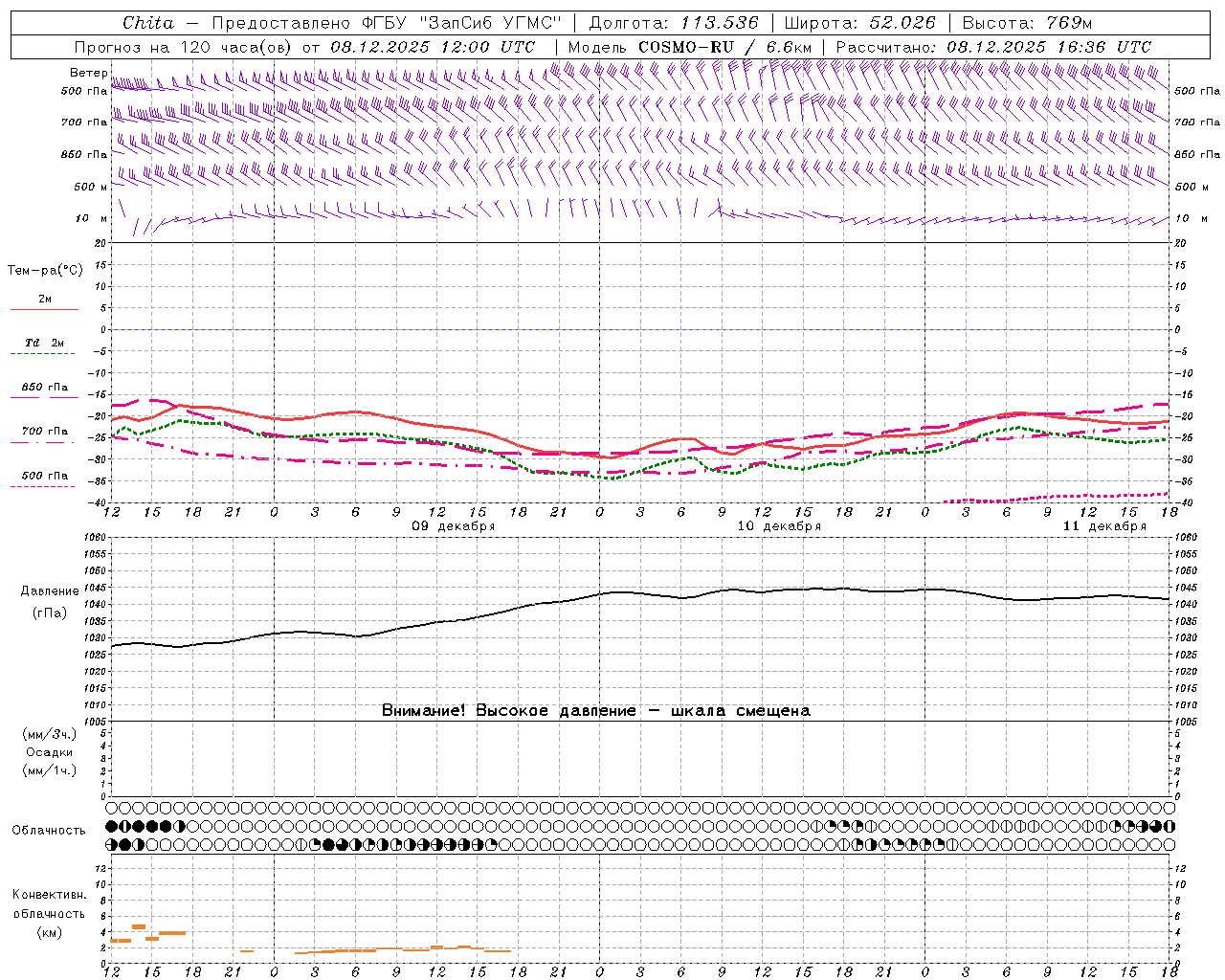This screenshot has width=1225, height=980.
Task: Click the warning Внимание! Высокое давление — шкала смещена
Action: click(x=595, y=711)
